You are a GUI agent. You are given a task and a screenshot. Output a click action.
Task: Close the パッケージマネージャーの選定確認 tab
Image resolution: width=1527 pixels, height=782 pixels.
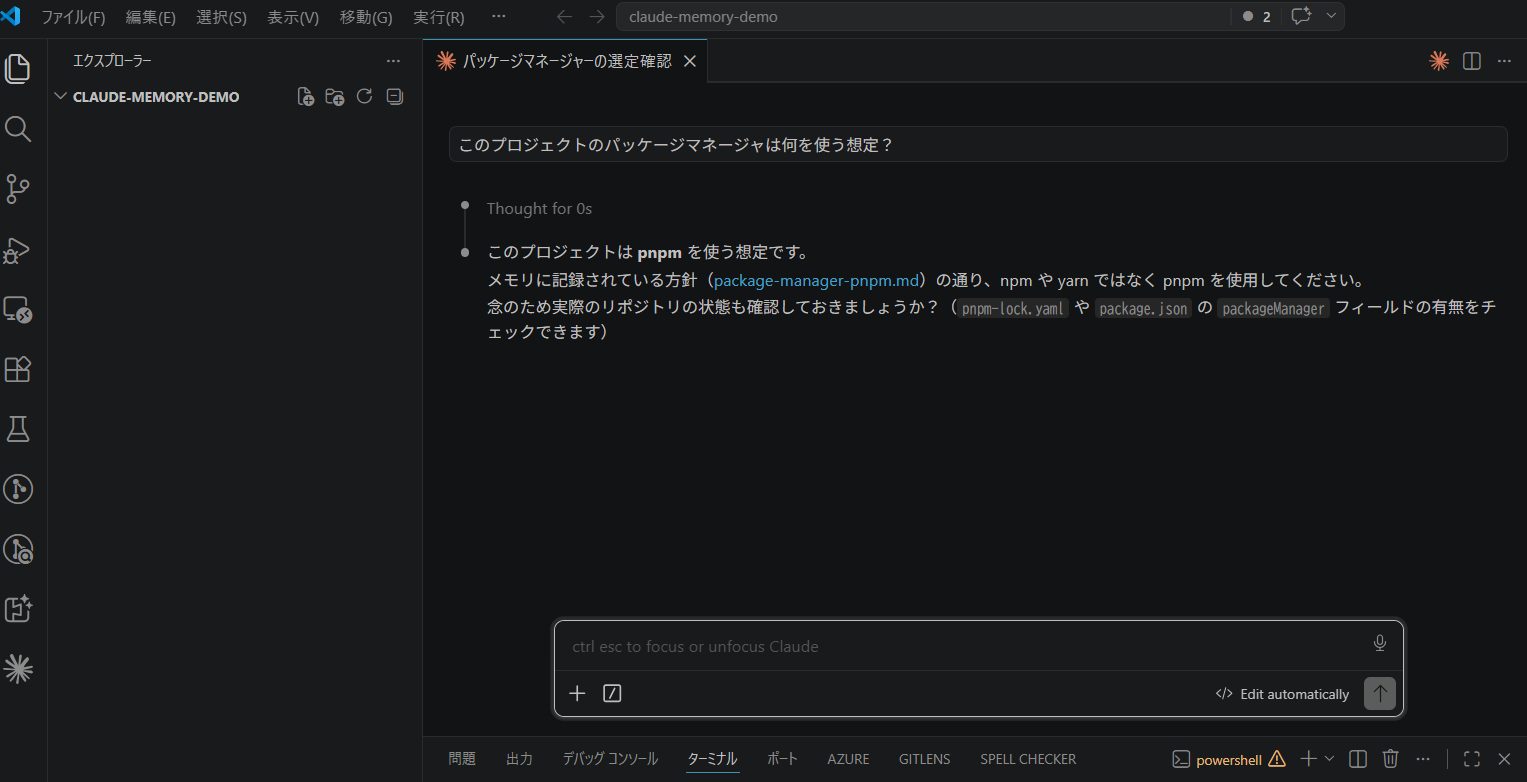[689, 61]
